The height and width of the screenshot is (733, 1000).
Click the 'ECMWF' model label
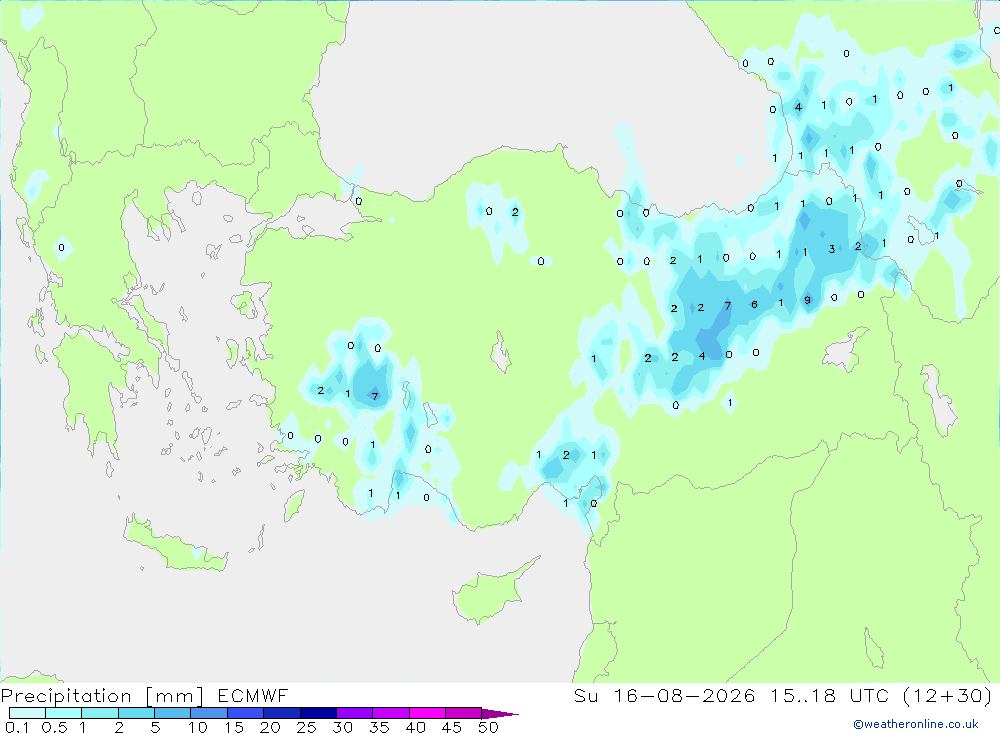[253, 695]
